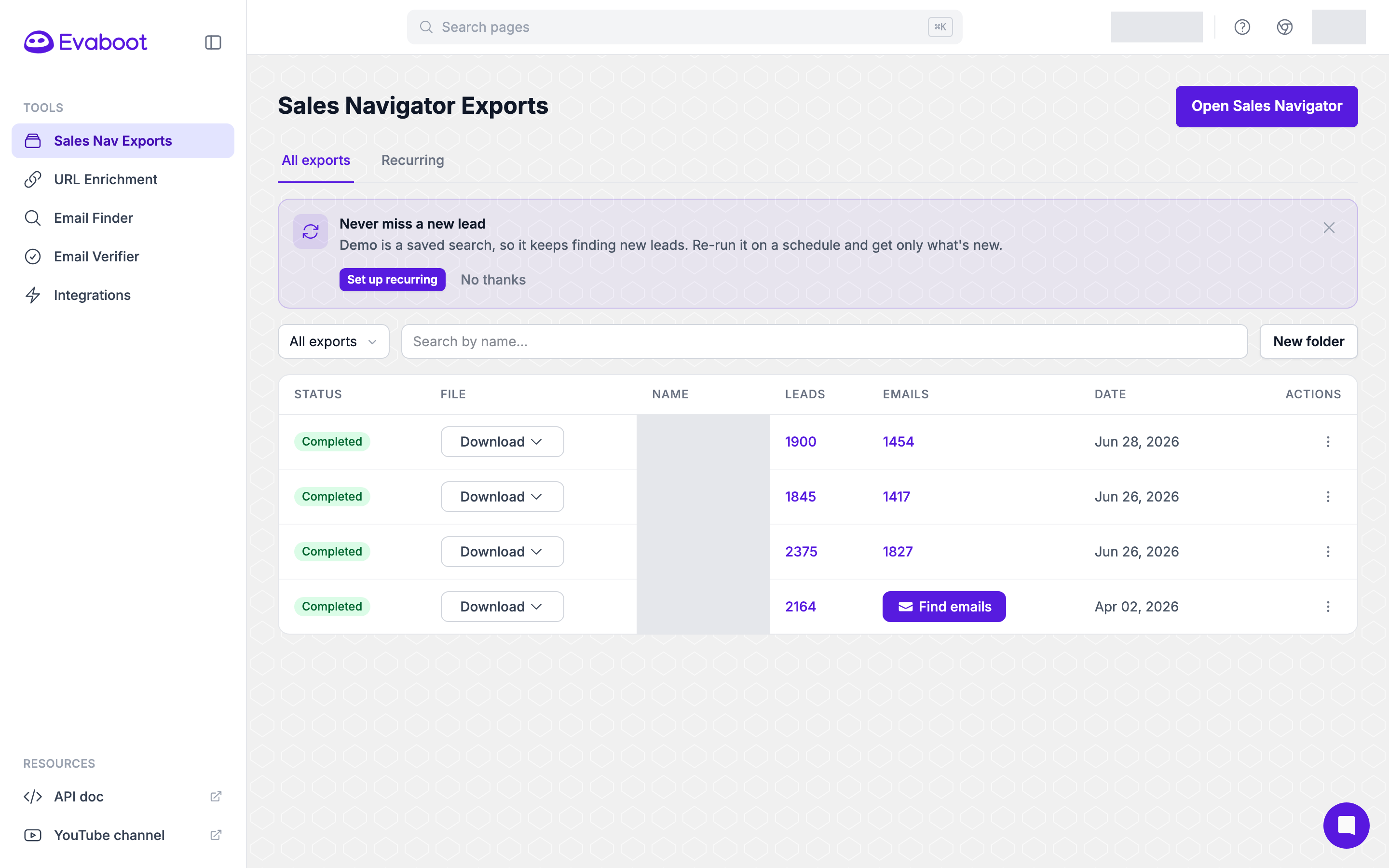Open Email Verifier tool

click(x=123, y=256)
